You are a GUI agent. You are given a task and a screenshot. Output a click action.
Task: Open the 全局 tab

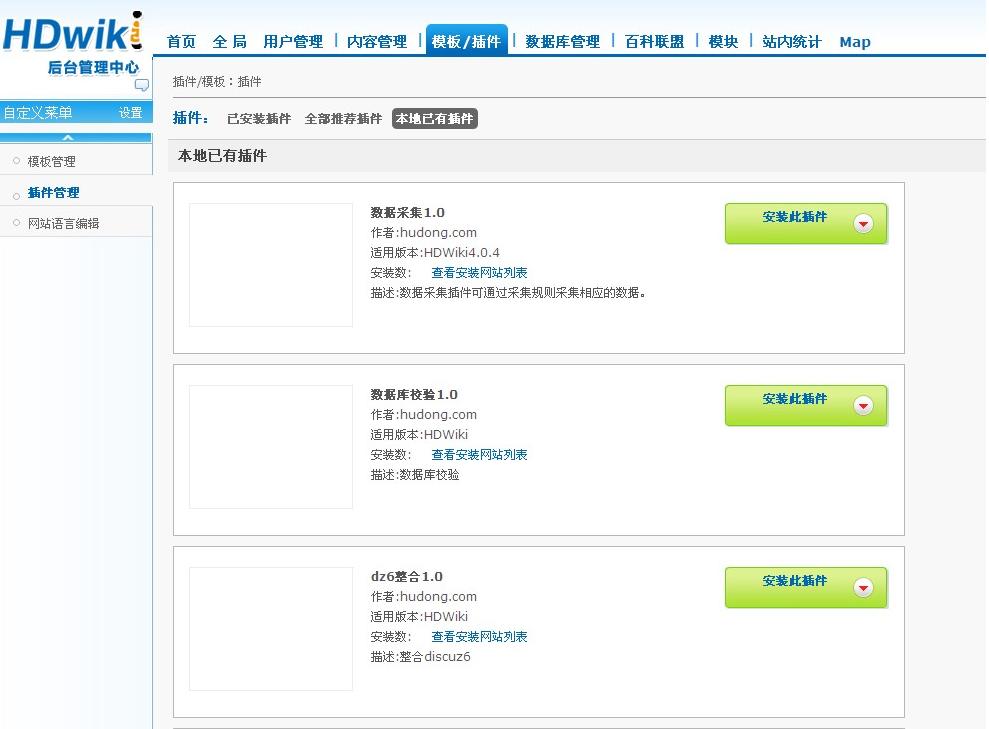tap(230, 42)
